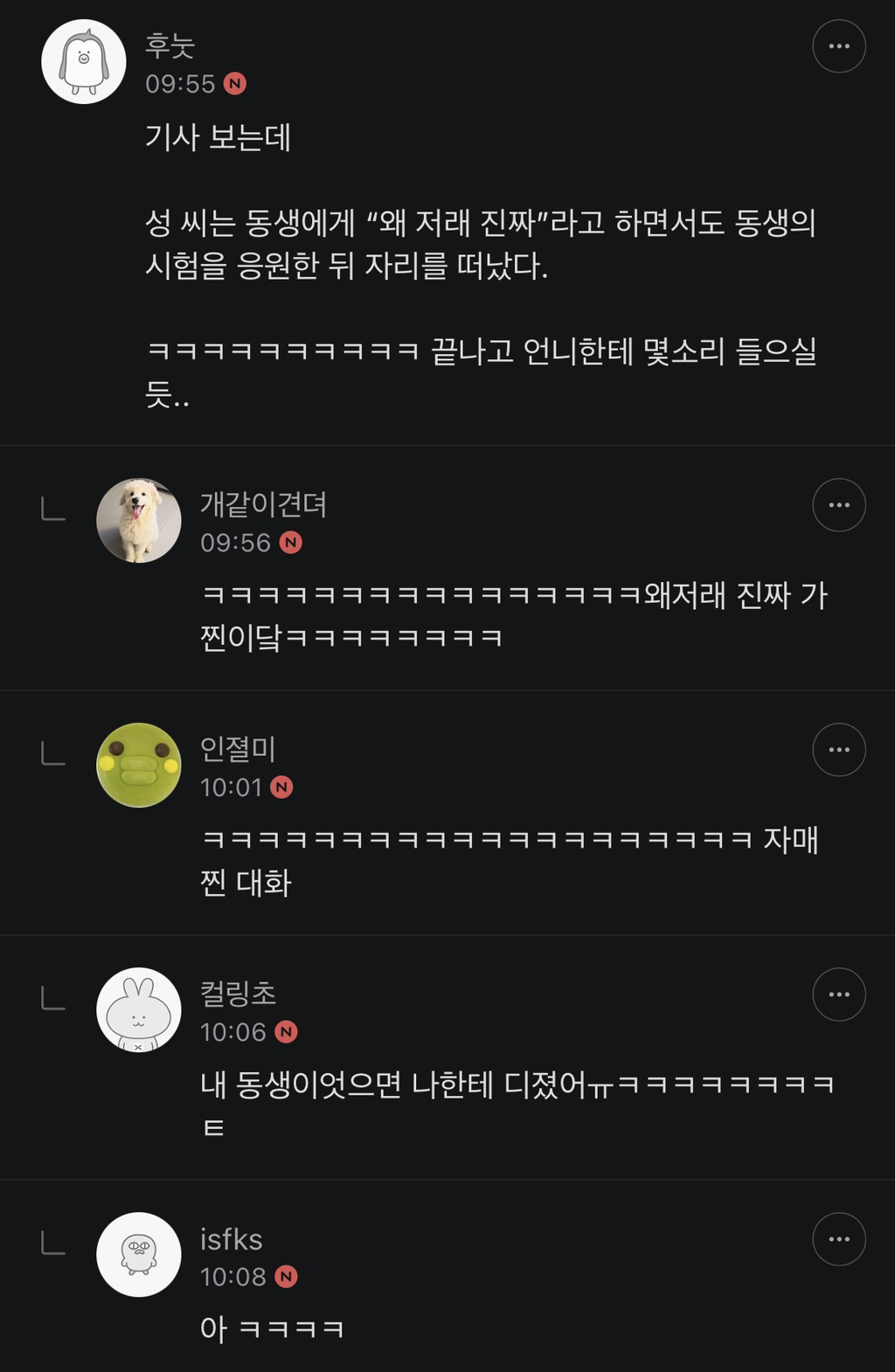Screen dimensions: 895x1372
Task: Open more options for 인절미's reply
Action: pos(839,750)
